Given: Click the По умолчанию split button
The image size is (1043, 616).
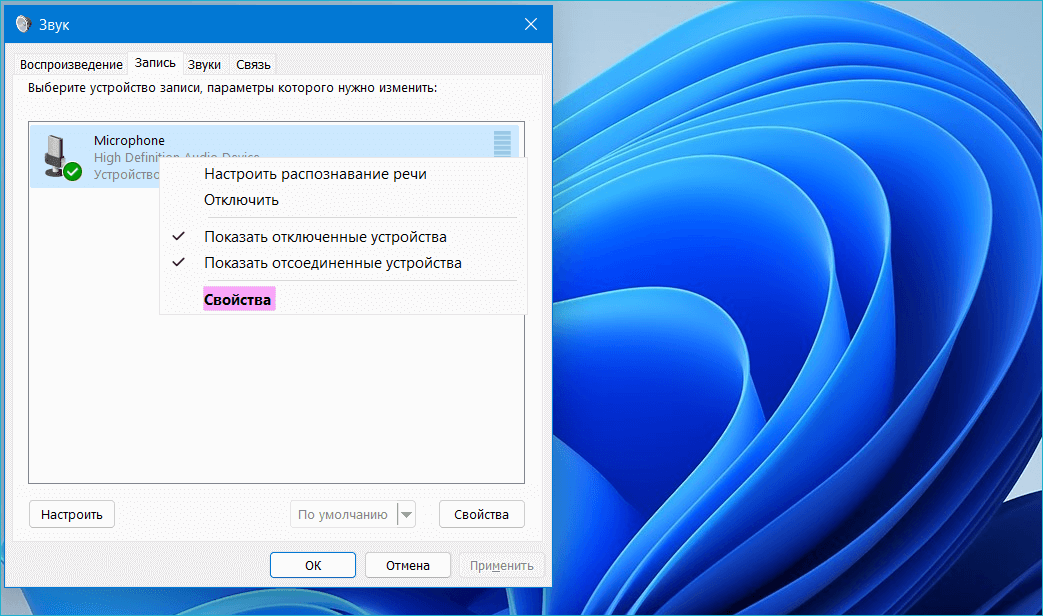Looking at the screenshot, I should [343, 515].
